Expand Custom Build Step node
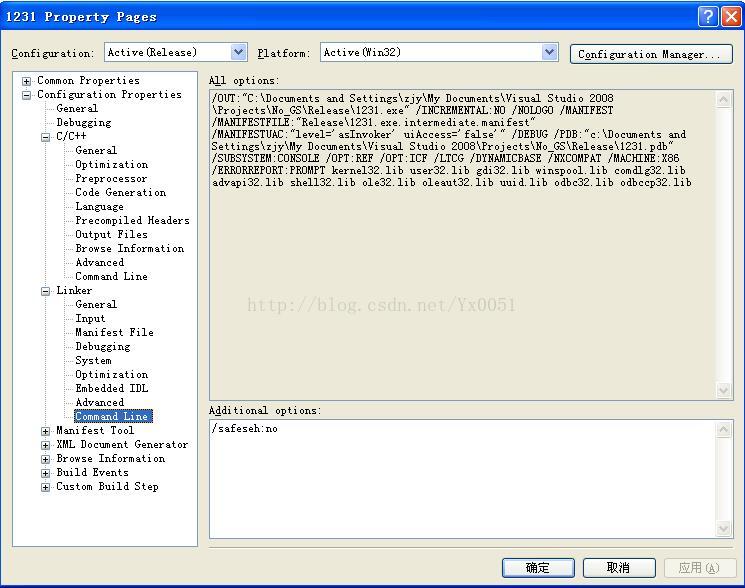745x588 pixels. (46, 487)
